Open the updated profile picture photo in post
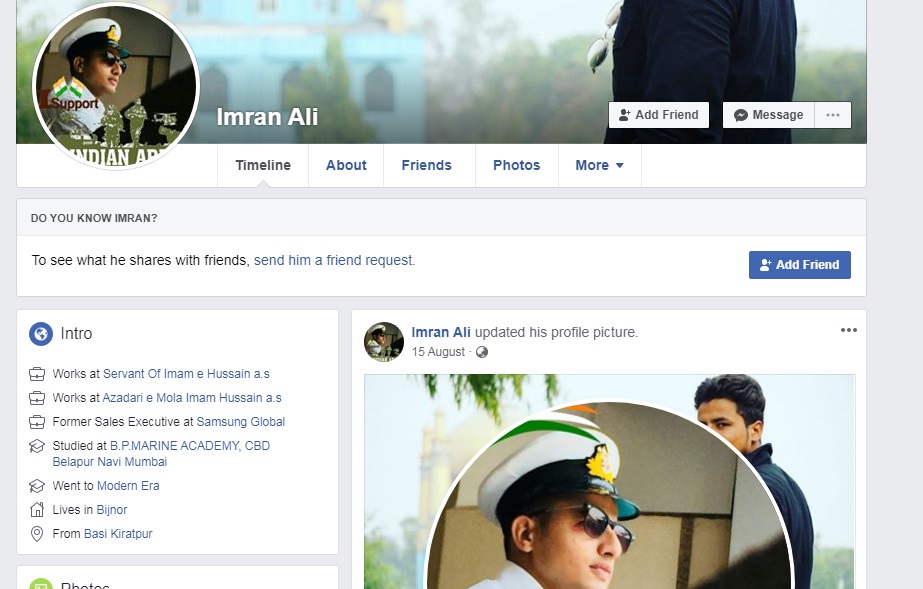Viewport: 923px width, 589px height. (609, 481)
